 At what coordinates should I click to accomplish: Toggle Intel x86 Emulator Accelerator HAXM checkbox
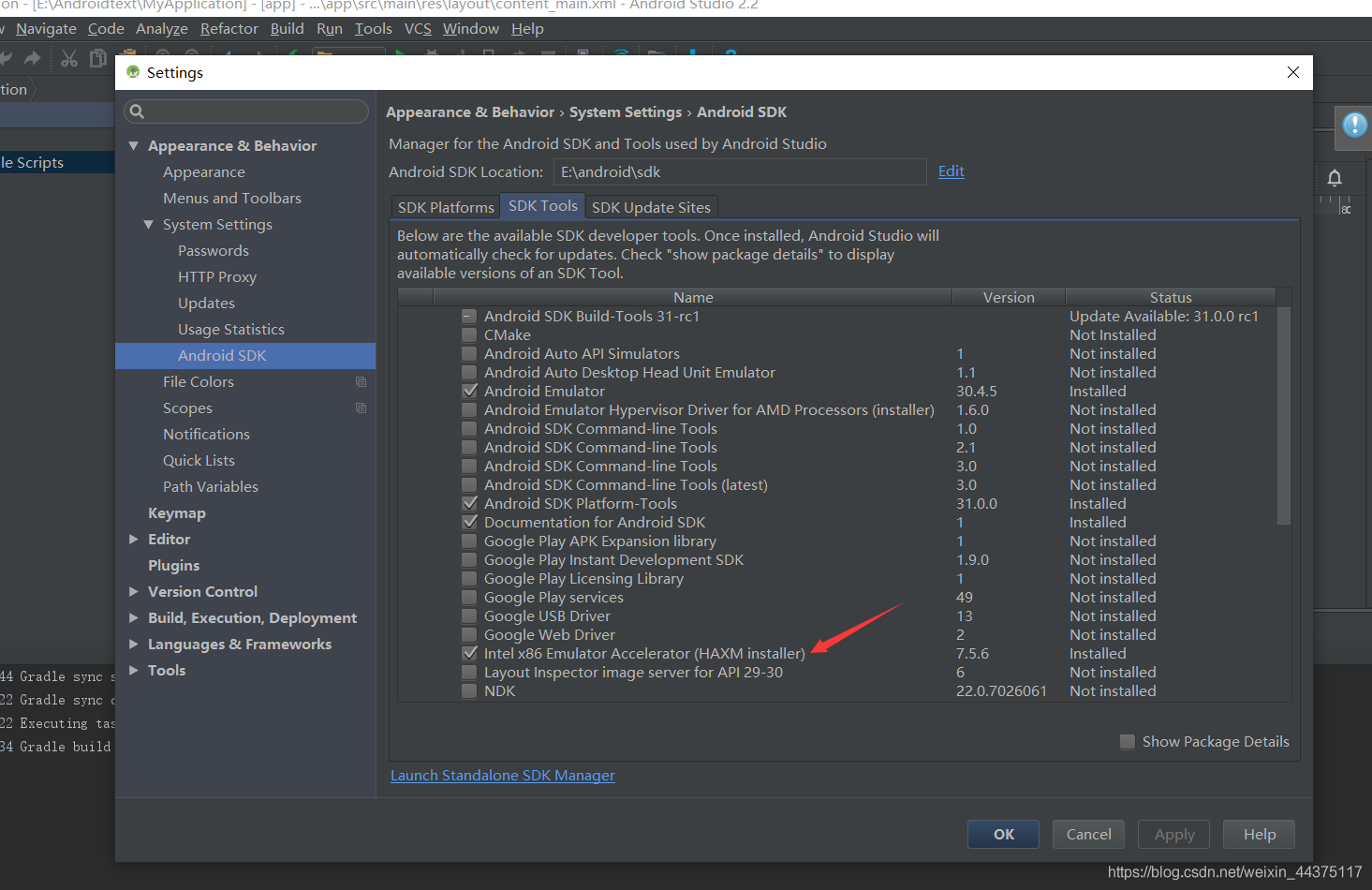click(x=469, y=654)
